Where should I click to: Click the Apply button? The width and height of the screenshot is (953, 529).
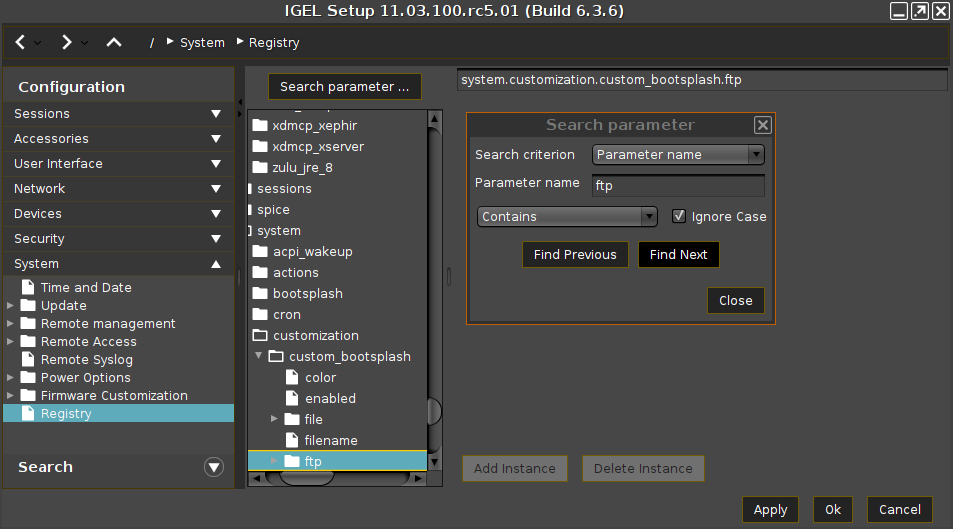click(770, 509)
